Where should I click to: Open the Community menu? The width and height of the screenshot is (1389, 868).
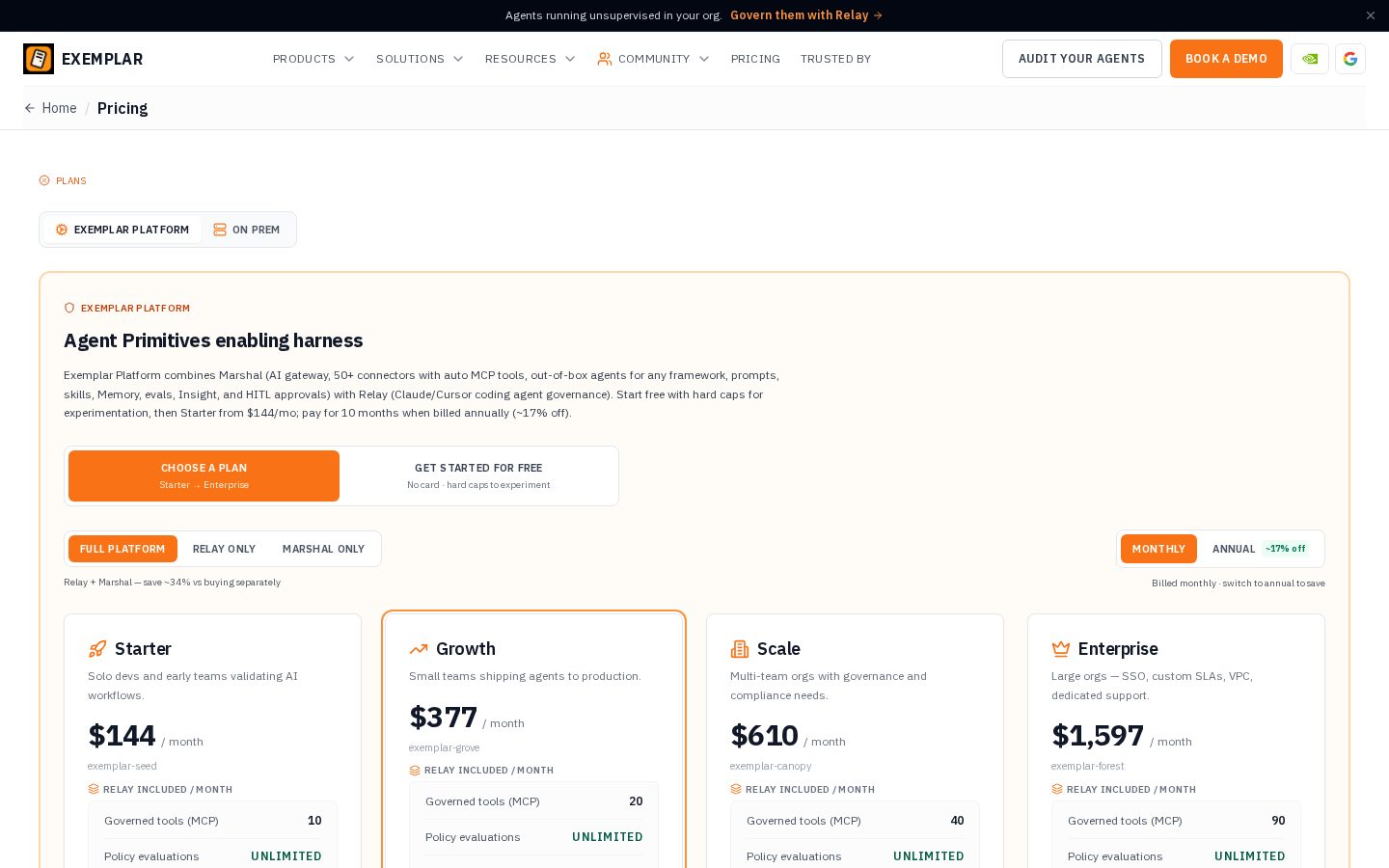click(x=653, y=59)
